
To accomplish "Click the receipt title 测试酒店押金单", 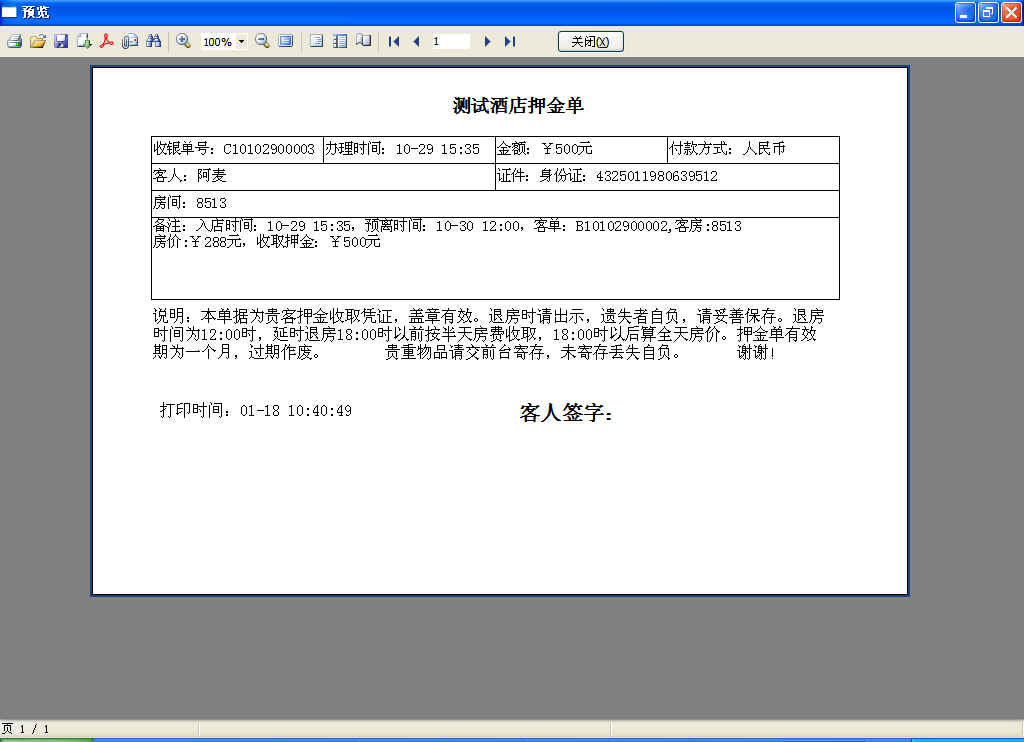I will point(518,105).
